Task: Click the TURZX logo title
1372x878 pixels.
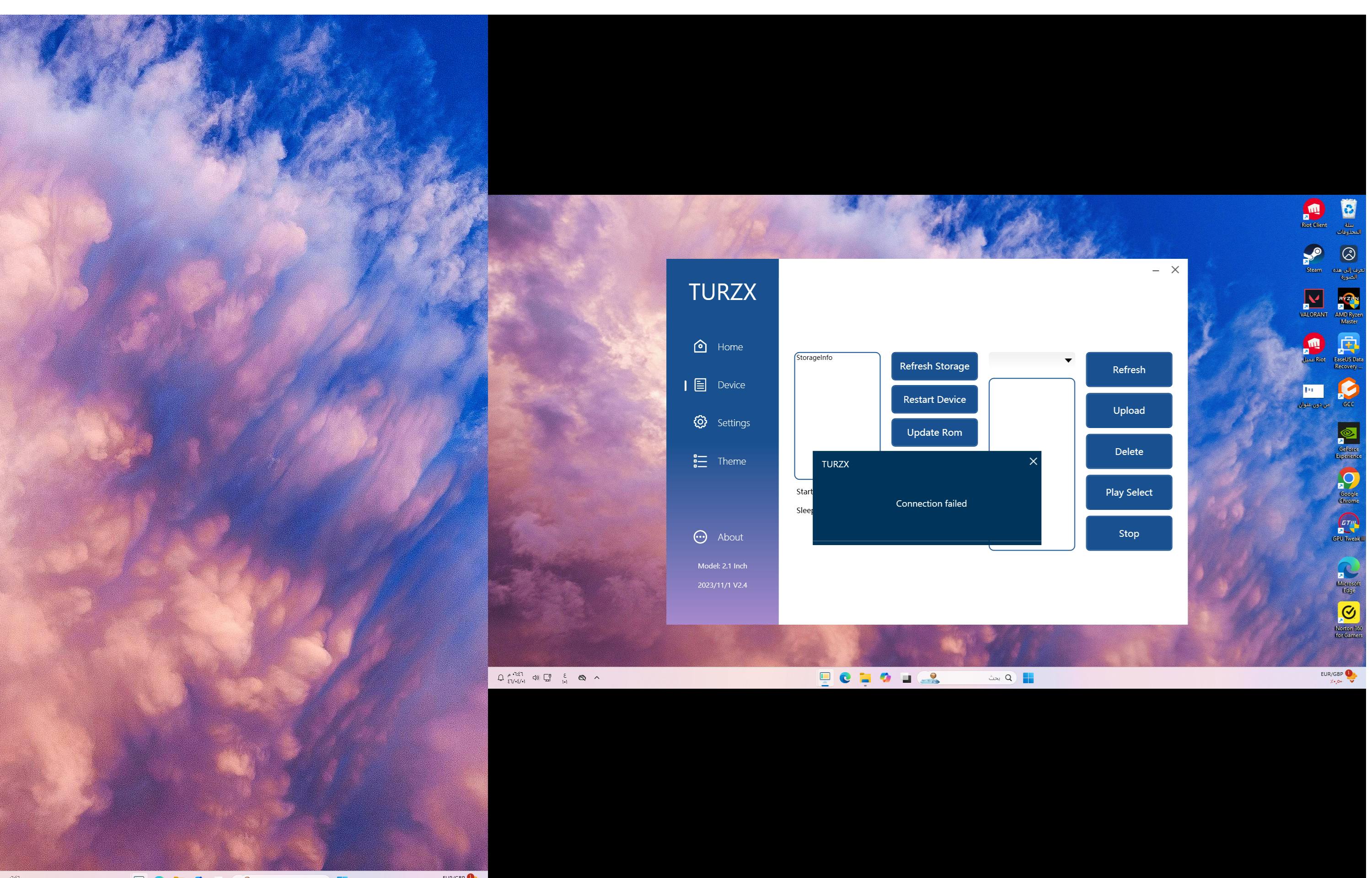Action: pos(722,292)
